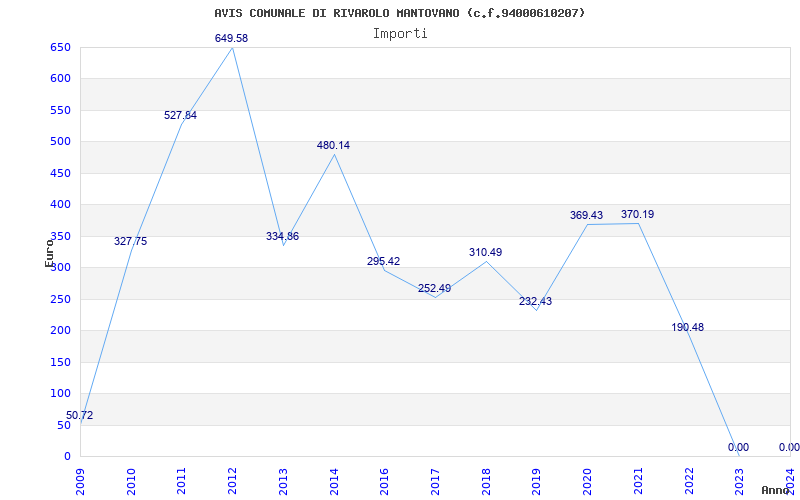Click the 650 y-axis tick label
This screenshot has height=500, width=800.
click(60, 47)
